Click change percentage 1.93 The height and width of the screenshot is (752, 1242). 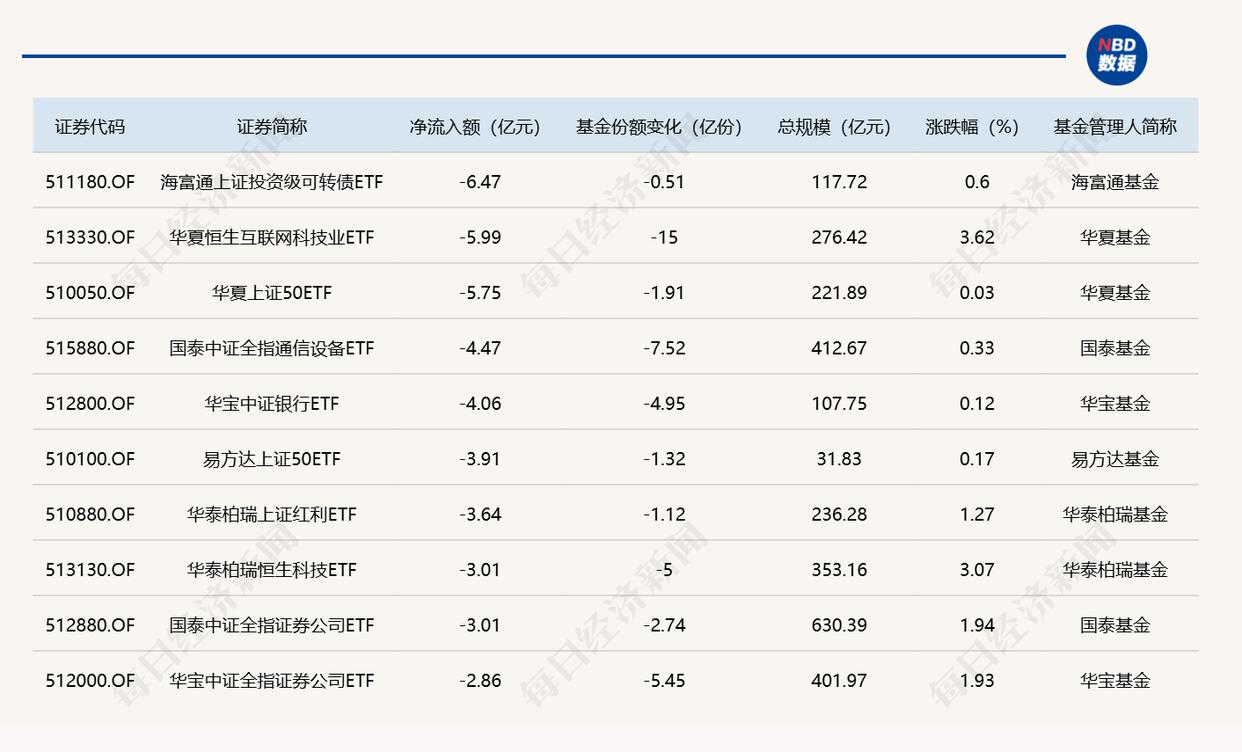(978, 681)
